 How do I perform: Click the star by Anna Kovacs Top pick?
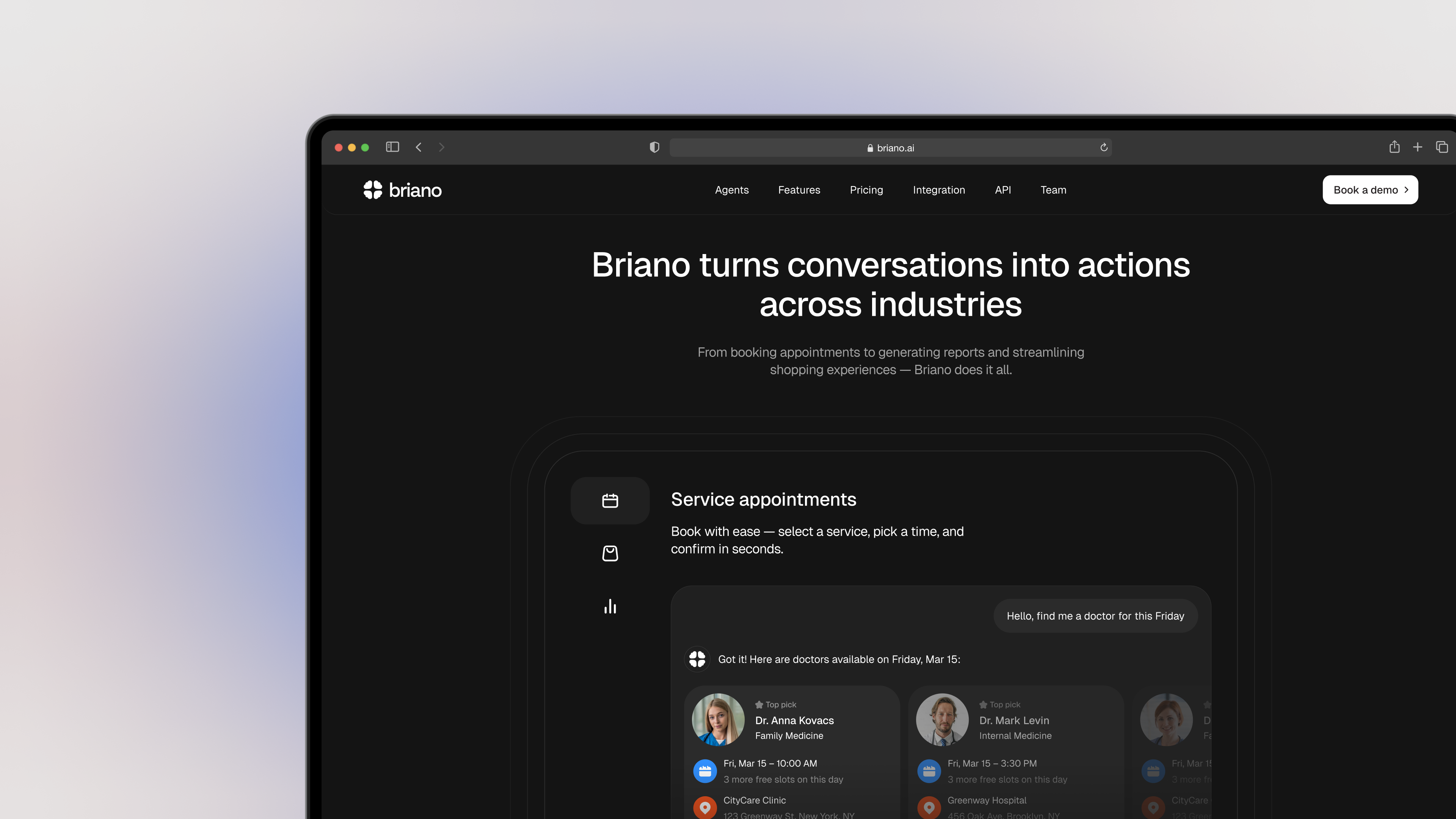pyautogui.click(x=759, y=704)
